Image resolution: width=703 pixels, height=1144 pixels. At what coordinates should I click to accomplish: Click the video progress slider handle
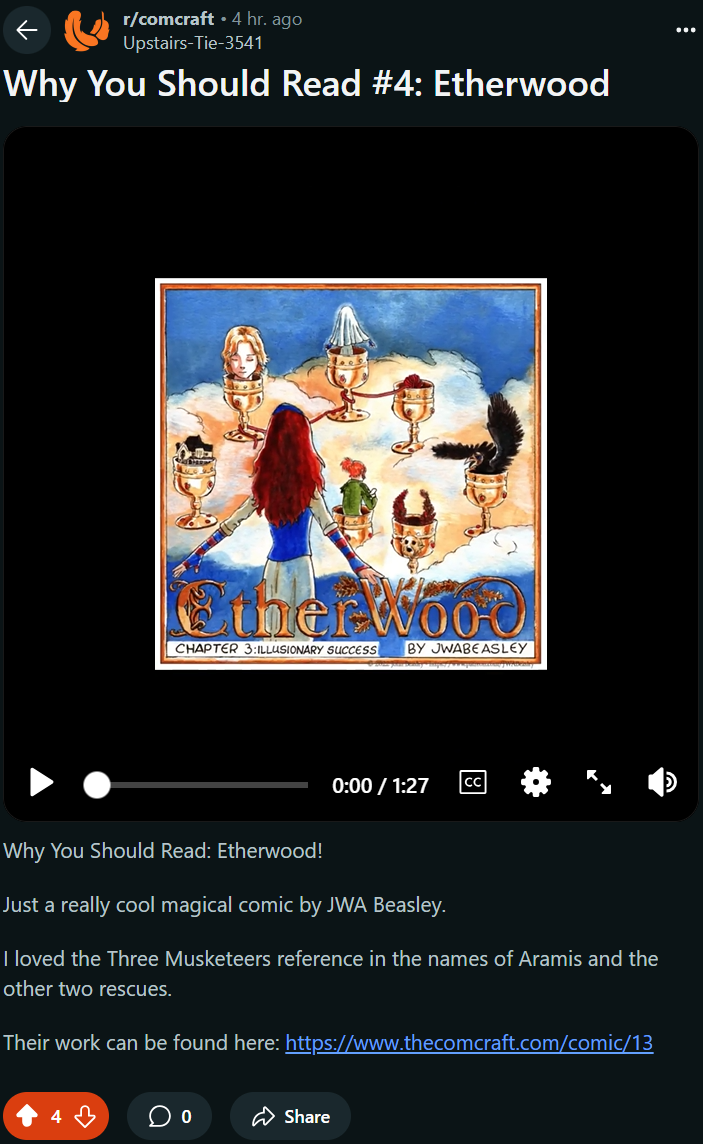[96, 785]
